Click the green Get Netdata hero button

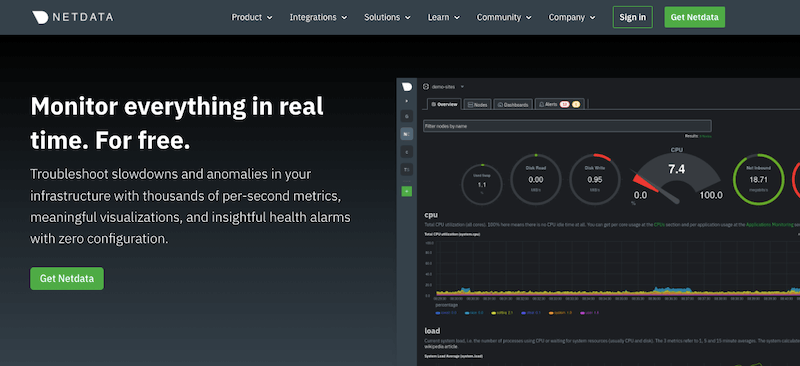(x=67, y=279)
